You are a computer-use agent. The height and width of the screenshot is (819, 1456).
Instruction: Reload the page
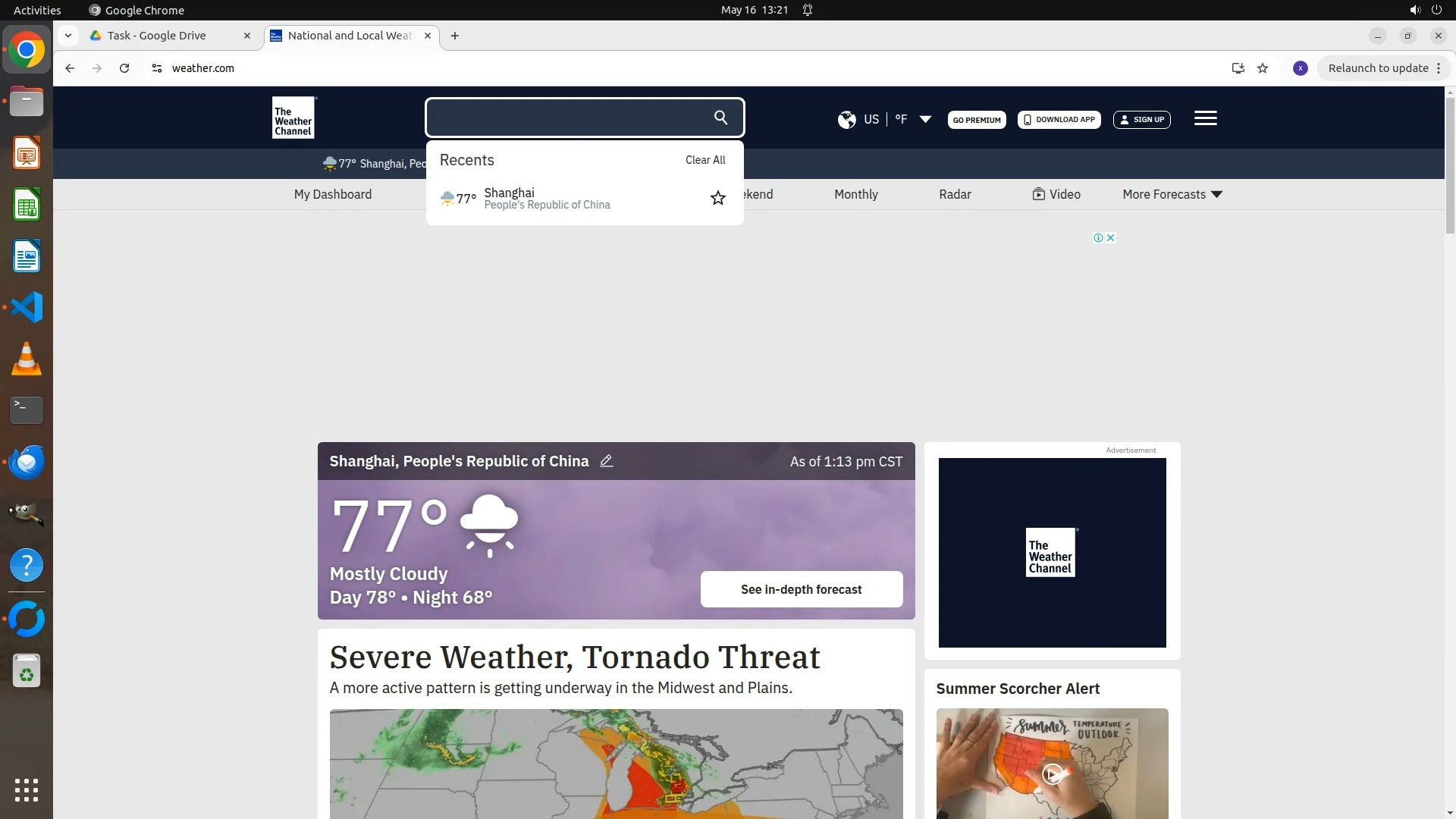[124, 68]
